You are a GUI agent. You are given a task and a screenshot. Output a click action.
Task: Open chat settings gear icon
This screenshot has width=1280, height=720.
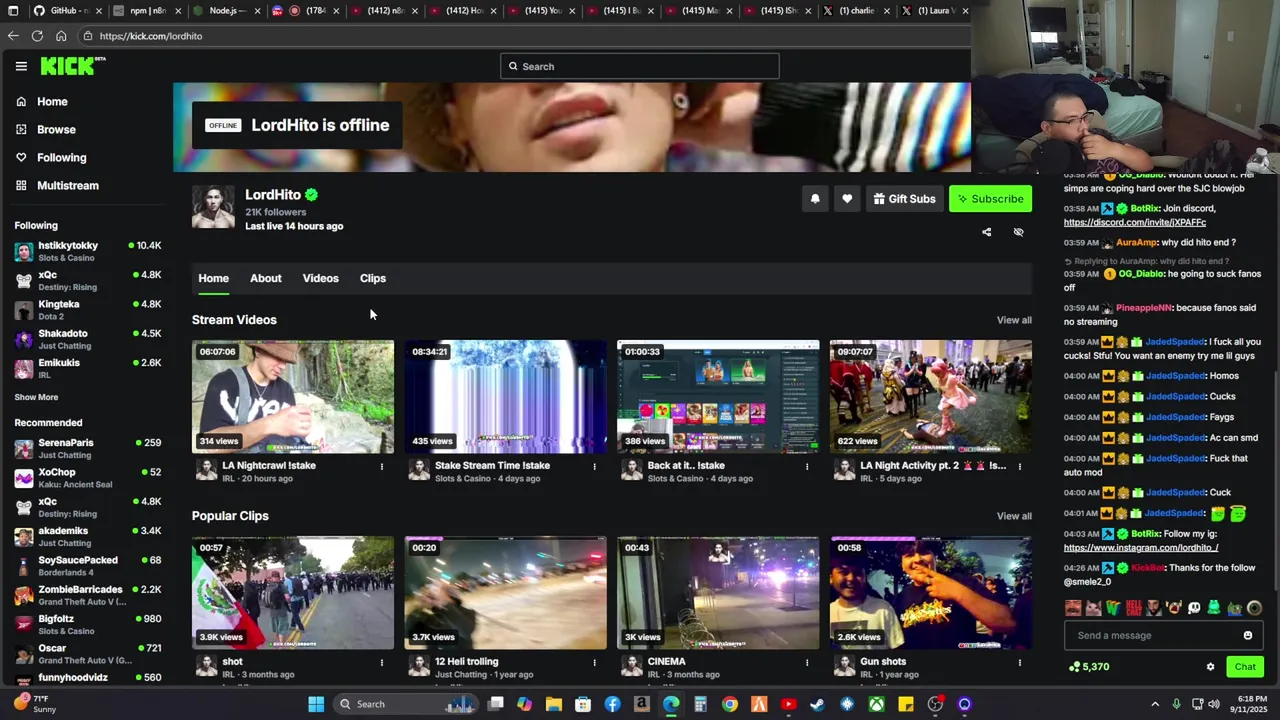(1210, 667)
